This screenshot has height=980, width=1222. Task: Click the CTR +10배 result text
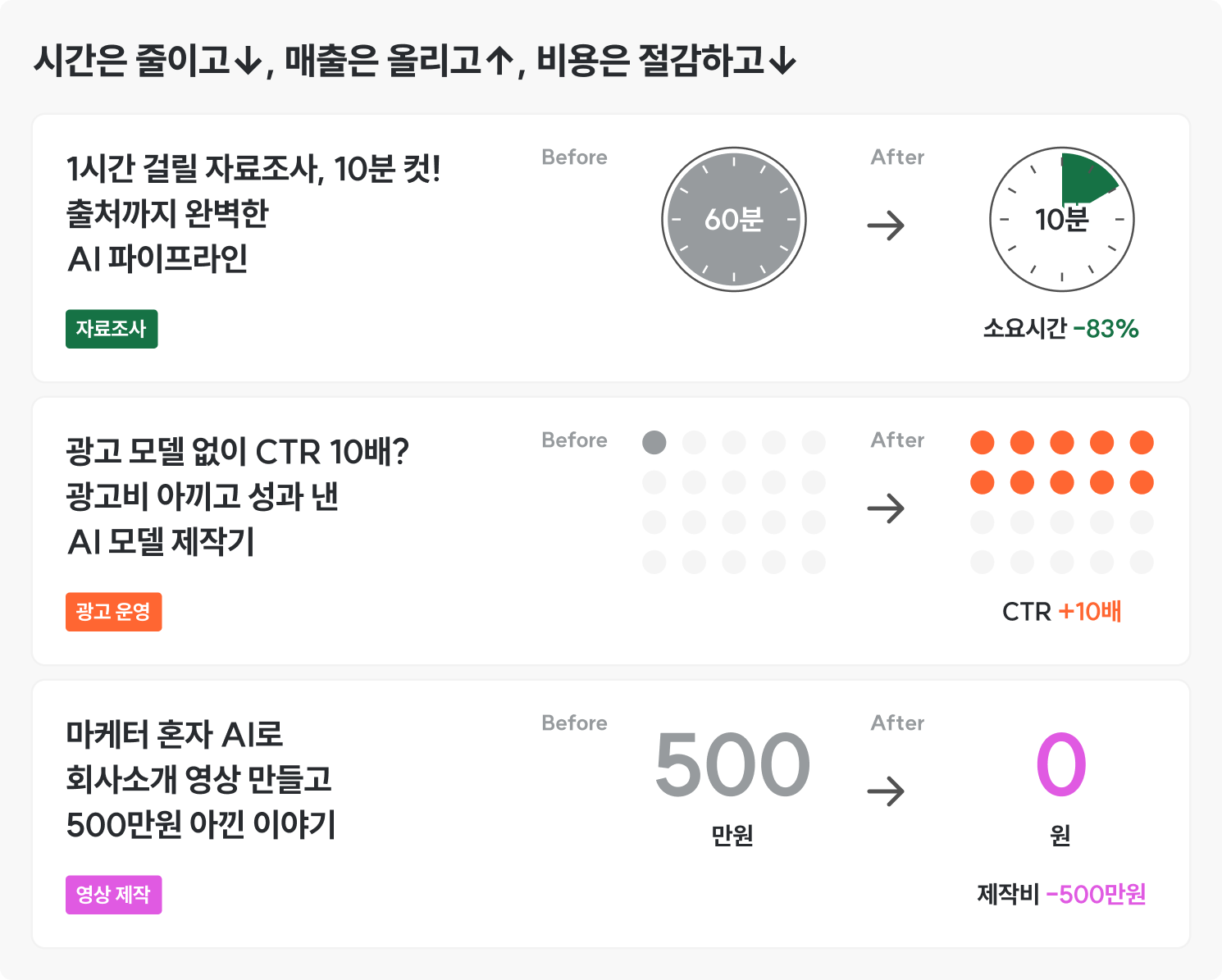tap(1061, 612)
